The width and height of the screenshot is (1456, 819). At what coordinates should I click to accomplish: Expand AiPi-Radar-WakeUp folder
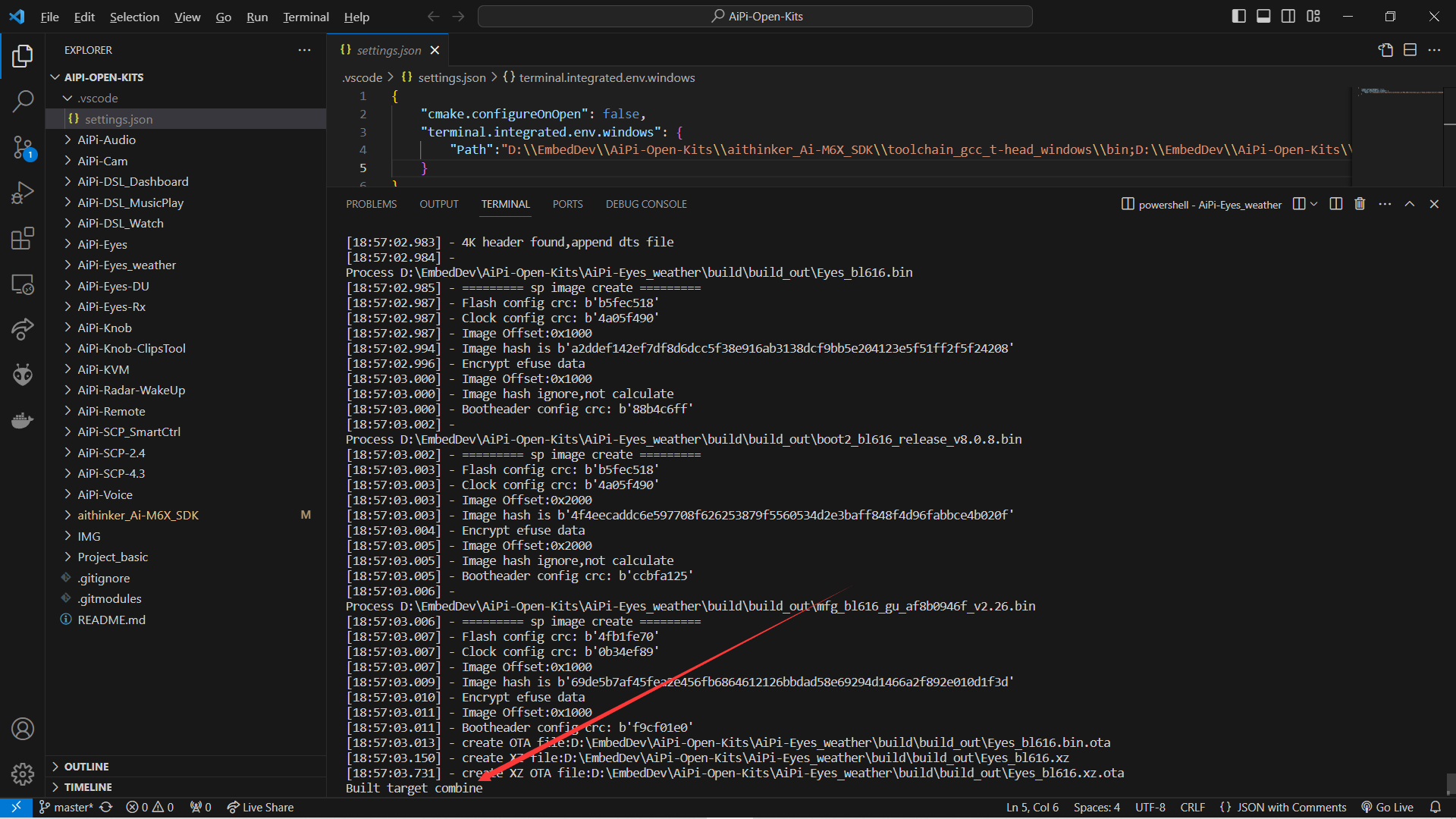(x=186, y=391)
